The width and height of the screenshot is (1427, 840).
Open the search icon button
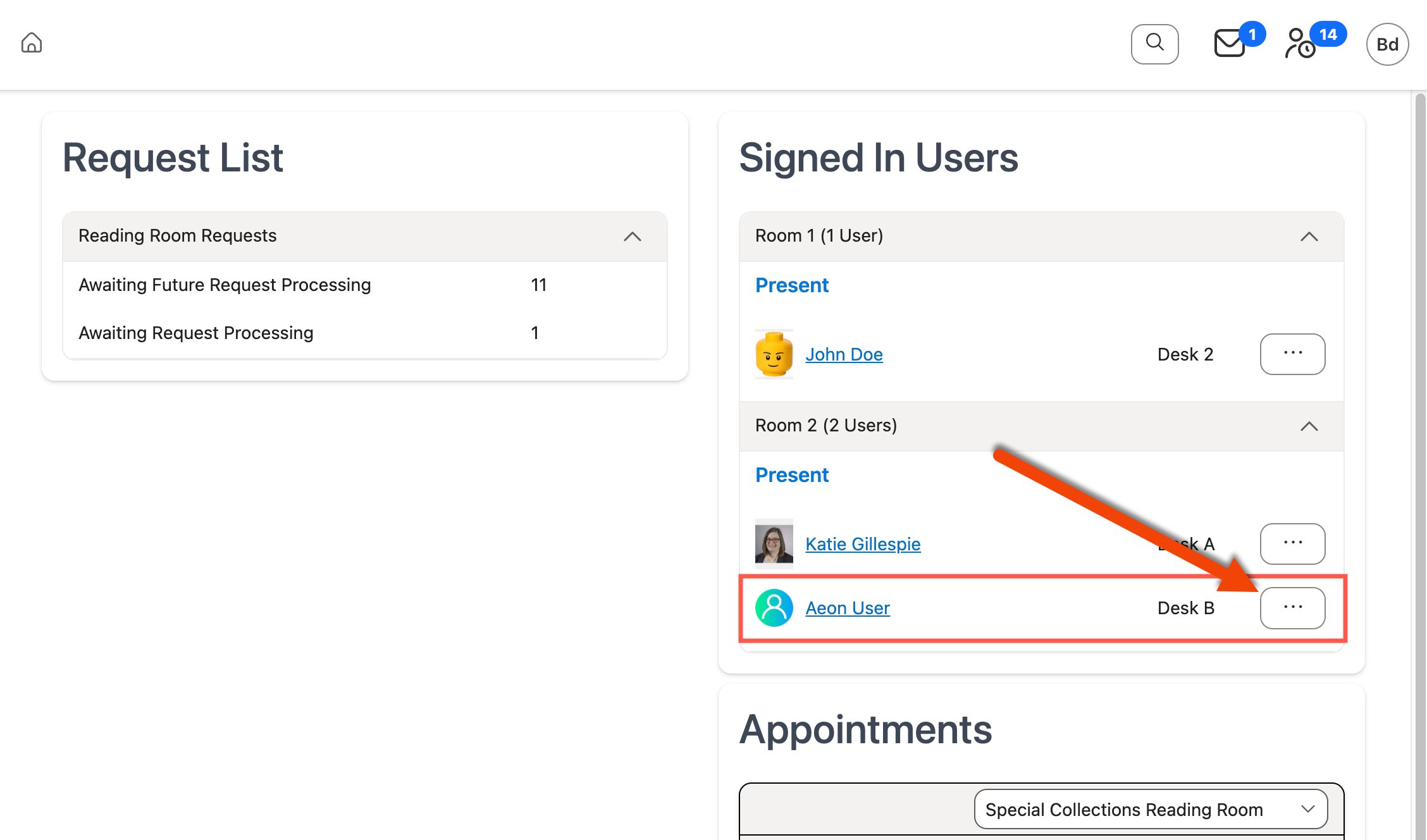pyautogui.click(x=1154, y=44)
